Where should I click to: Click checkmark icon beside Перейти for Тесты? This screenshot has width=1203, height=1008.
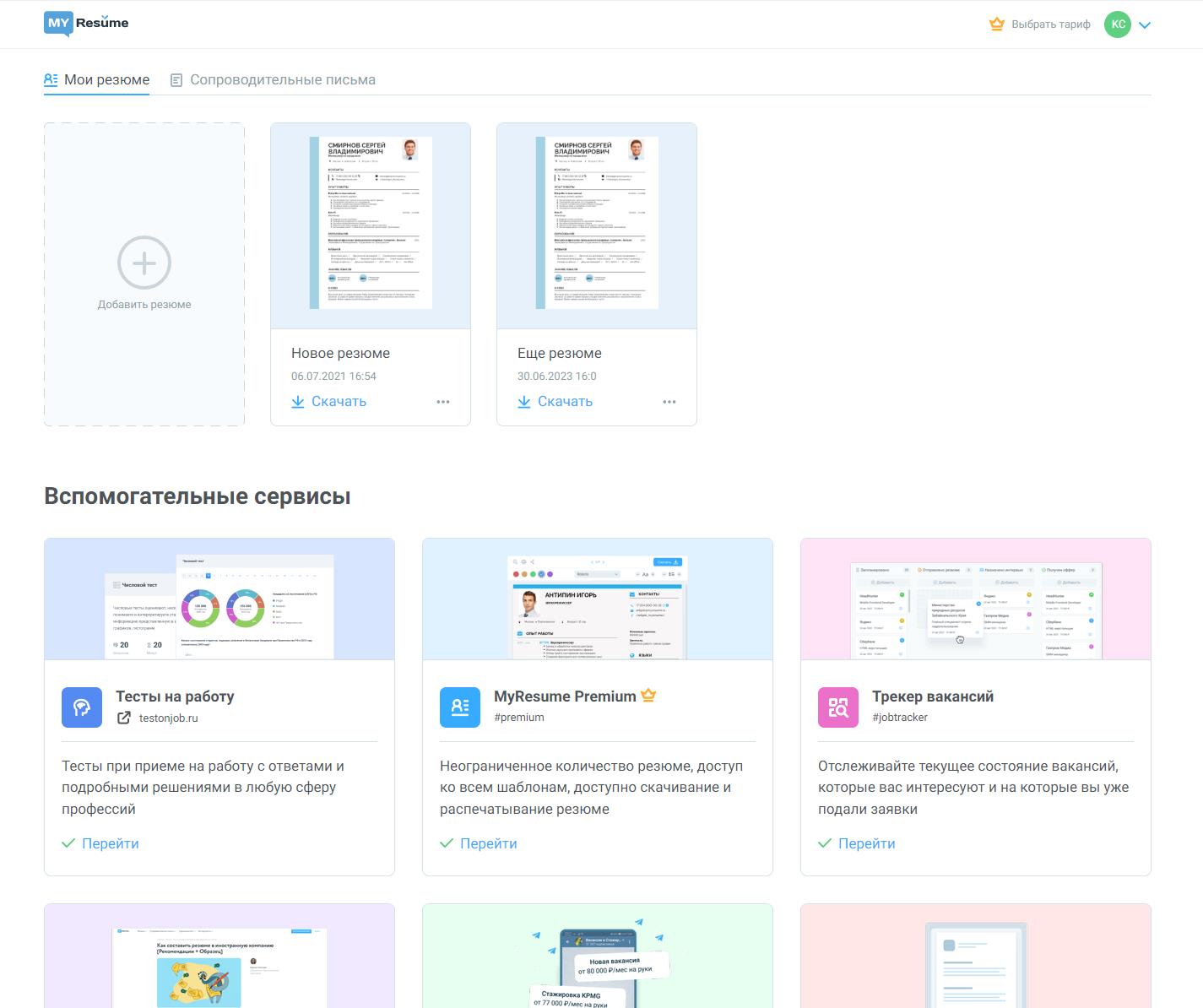coord(68,843)
